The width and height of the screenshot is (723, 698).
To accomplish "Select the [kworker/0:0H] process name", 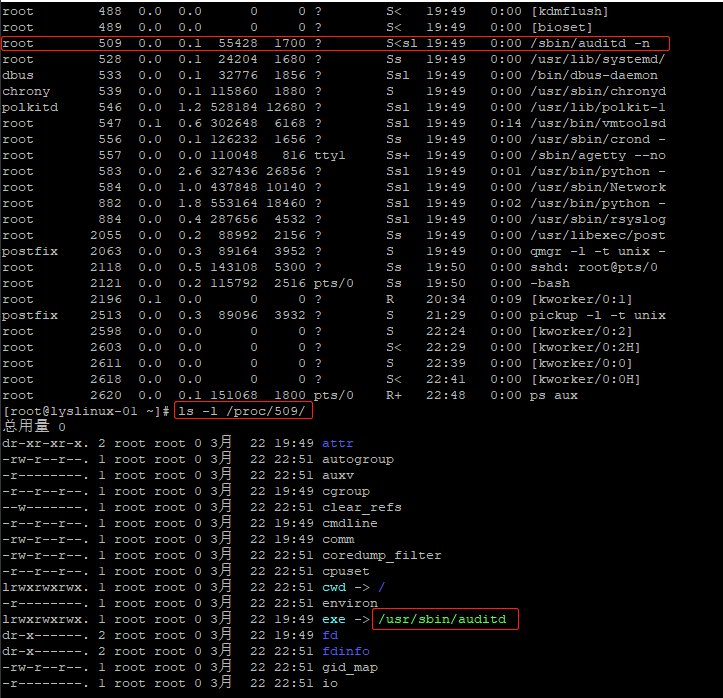I will [586, 379].
